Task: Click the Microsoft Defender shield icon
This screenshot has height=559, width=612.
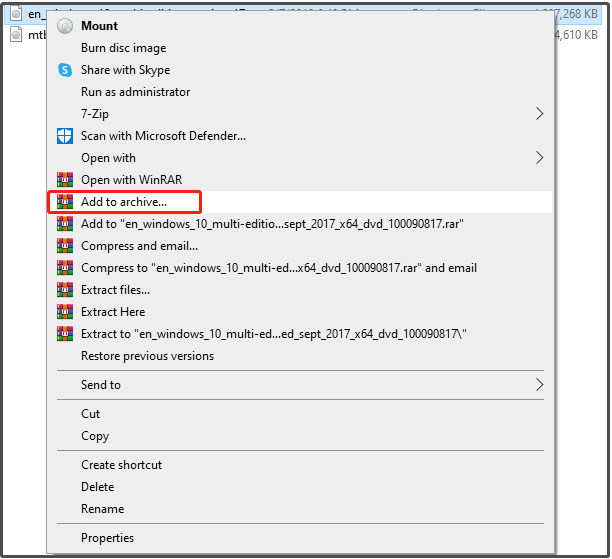Action: [65, 136]
